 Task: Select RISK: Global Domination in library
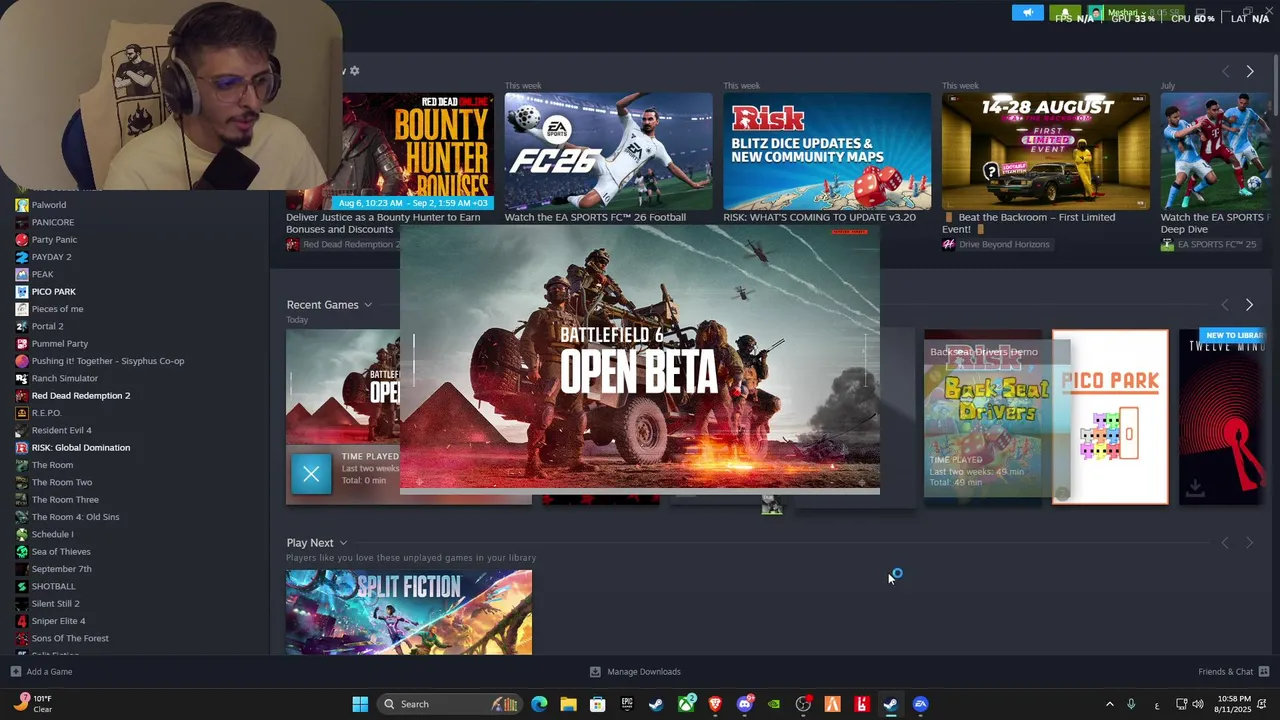point(81,448)
